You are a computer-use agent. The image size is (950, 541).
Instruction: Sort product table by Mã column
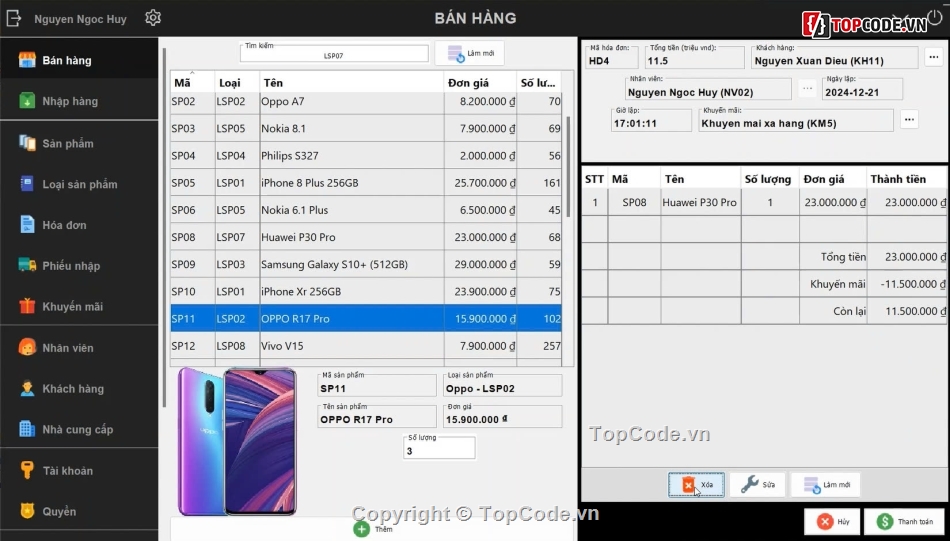(193, 82)
